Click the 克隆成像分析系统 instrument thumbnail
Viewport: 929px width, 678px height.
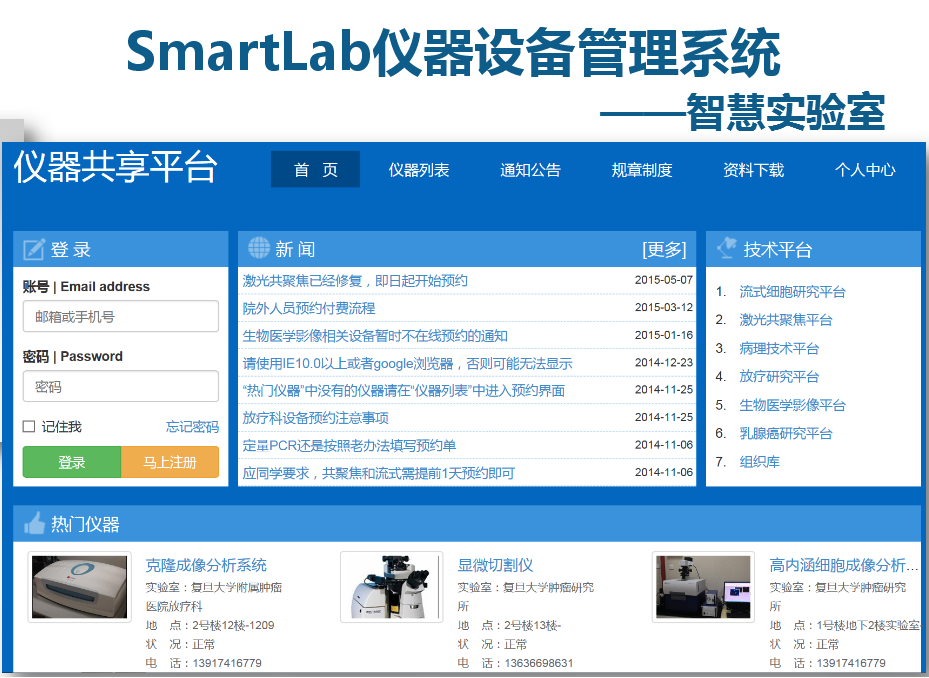click(x=79, y=587)
